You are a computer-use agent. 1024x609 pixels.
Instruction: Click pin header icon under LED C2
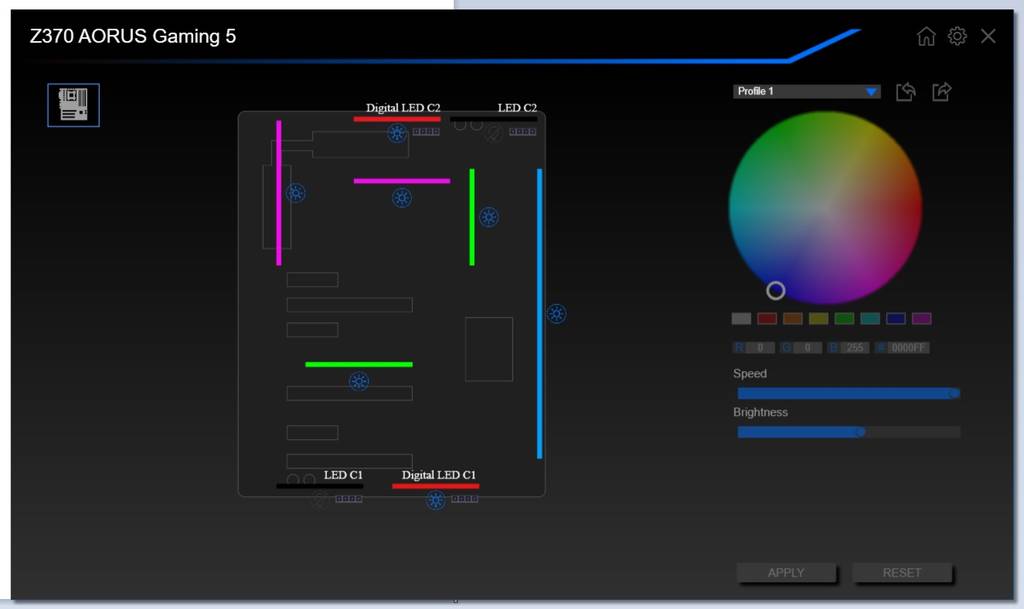click(x=522, y=132)
